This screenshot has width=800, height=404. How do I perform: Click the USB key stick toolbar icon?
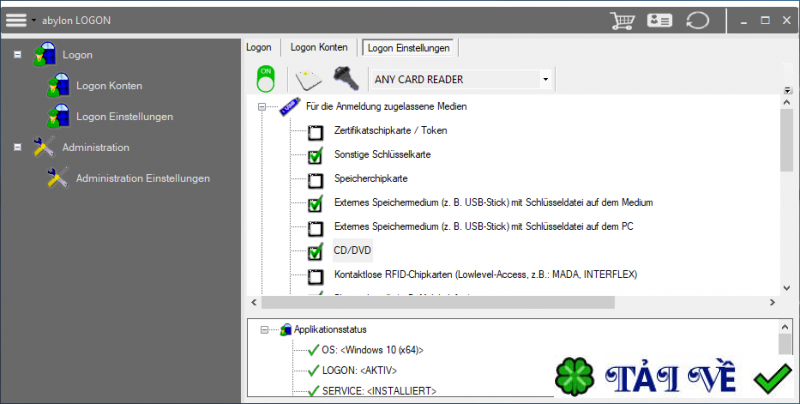pyautogui.click(x=347, y=79)
